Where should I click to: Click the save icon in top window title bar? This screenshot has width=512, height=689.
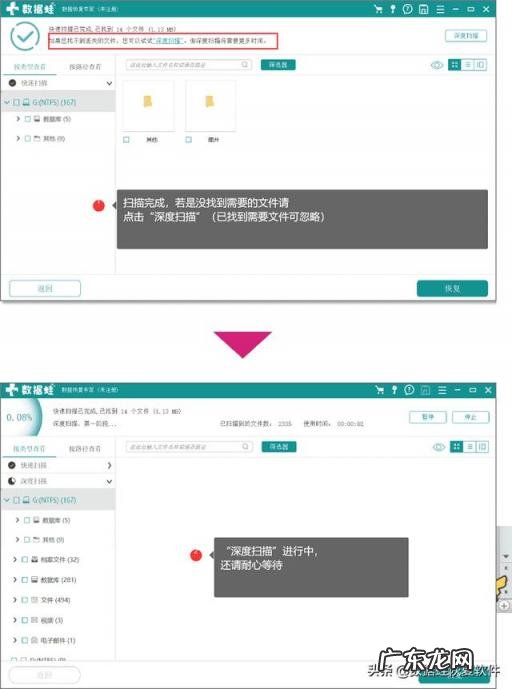423,9
